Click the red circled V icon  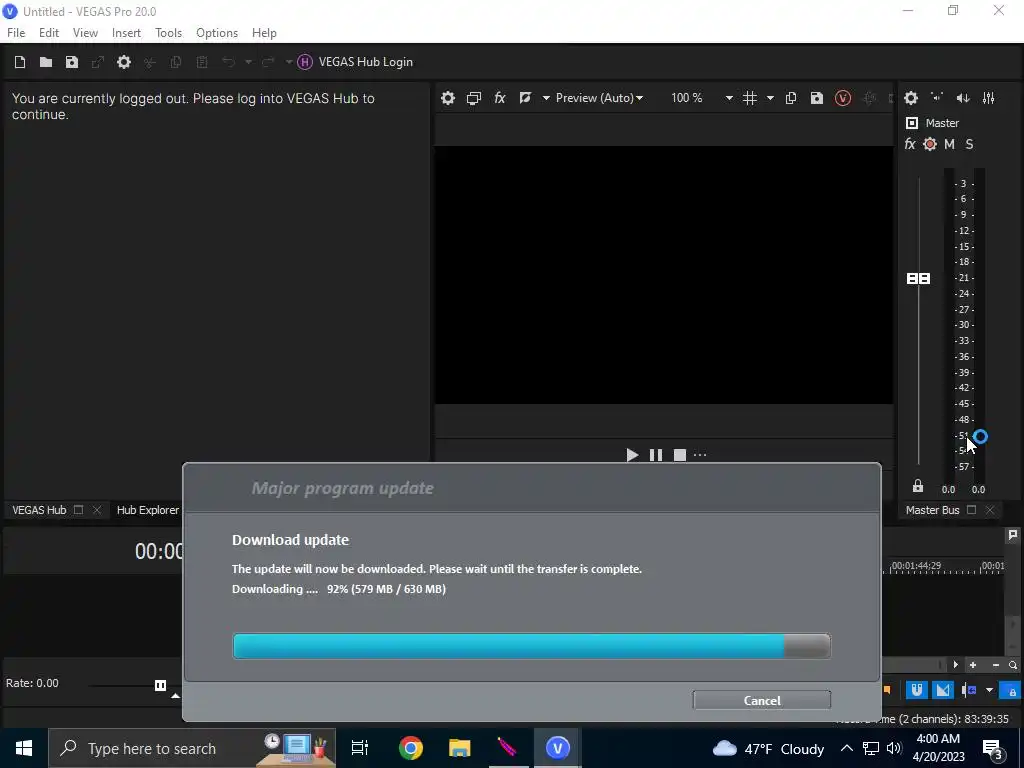842,98
